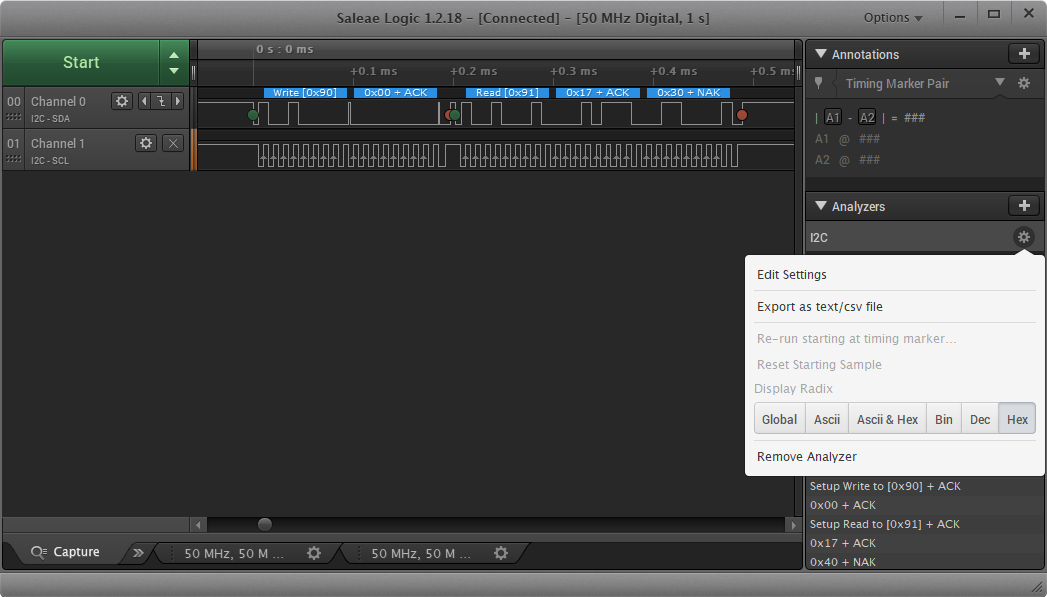The image size is (1047, 597).
Task: Click the Channel 0 falling-edge trigger icon
Action: point(159,101)
